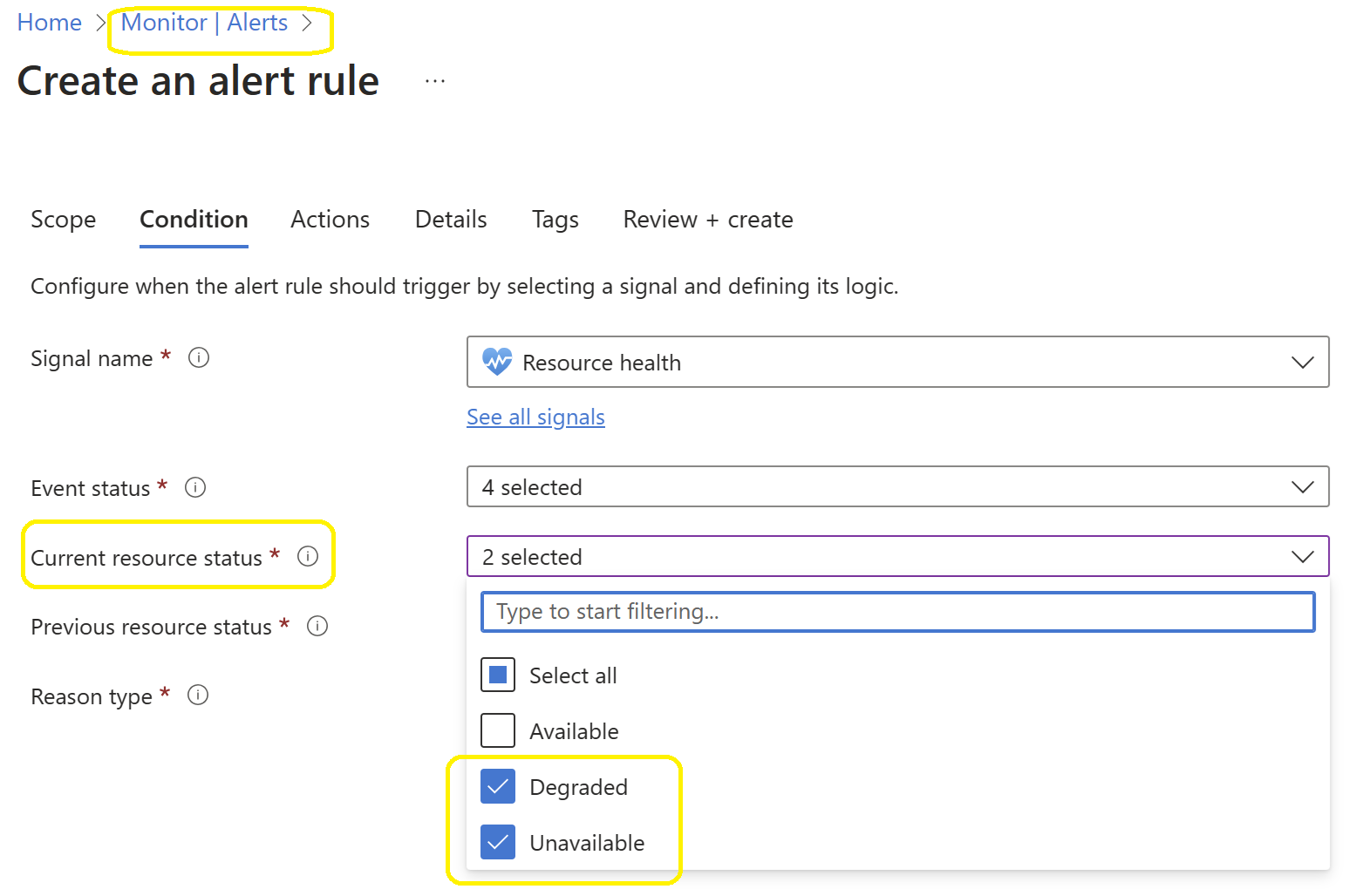1356x896 pixels.
Task: Toggle the Select all checkbox
Action: click(x=498, y=675)
